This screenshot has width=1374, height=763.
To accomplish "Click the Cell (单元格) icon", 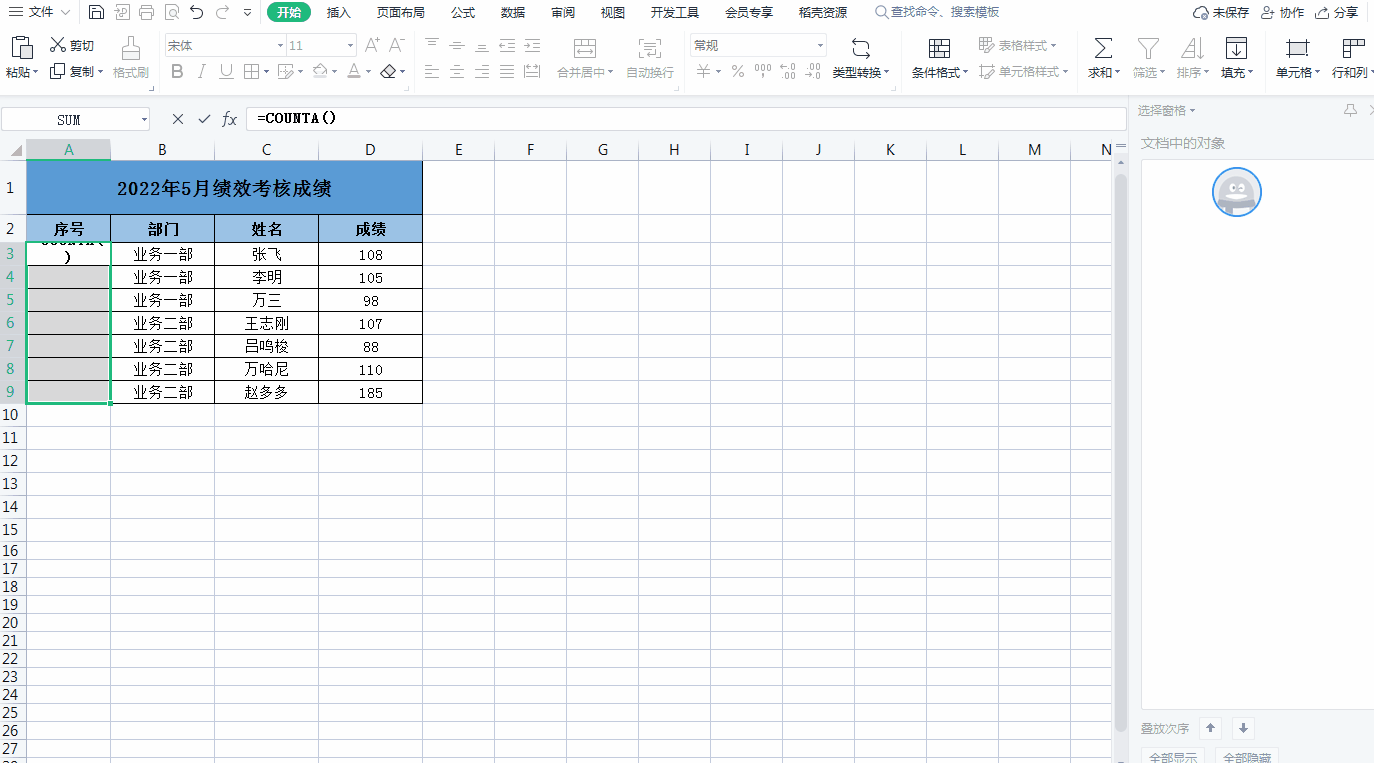I will pos(1298,48).
